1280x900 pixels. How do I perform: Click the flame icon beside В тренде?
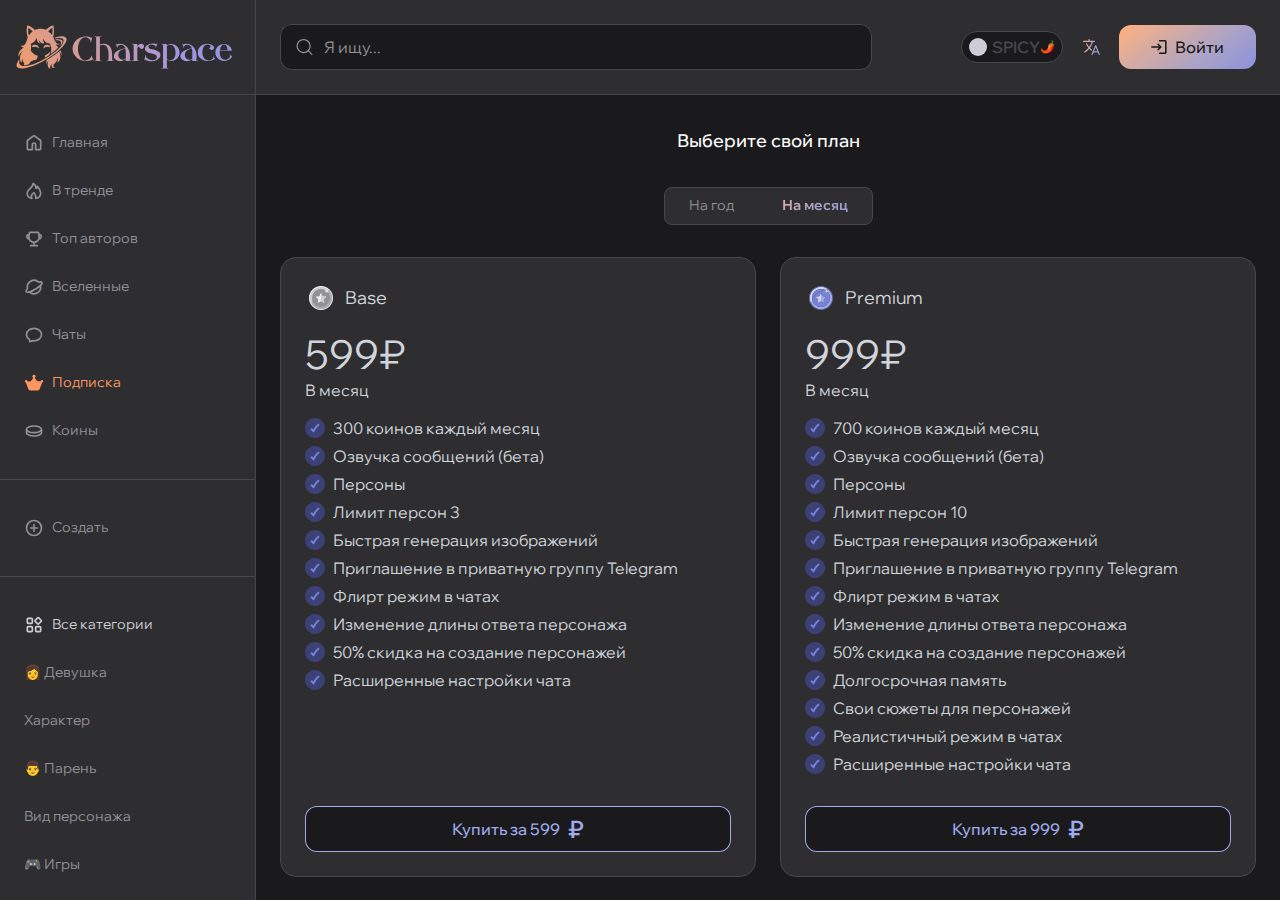[x=34, y=190]
